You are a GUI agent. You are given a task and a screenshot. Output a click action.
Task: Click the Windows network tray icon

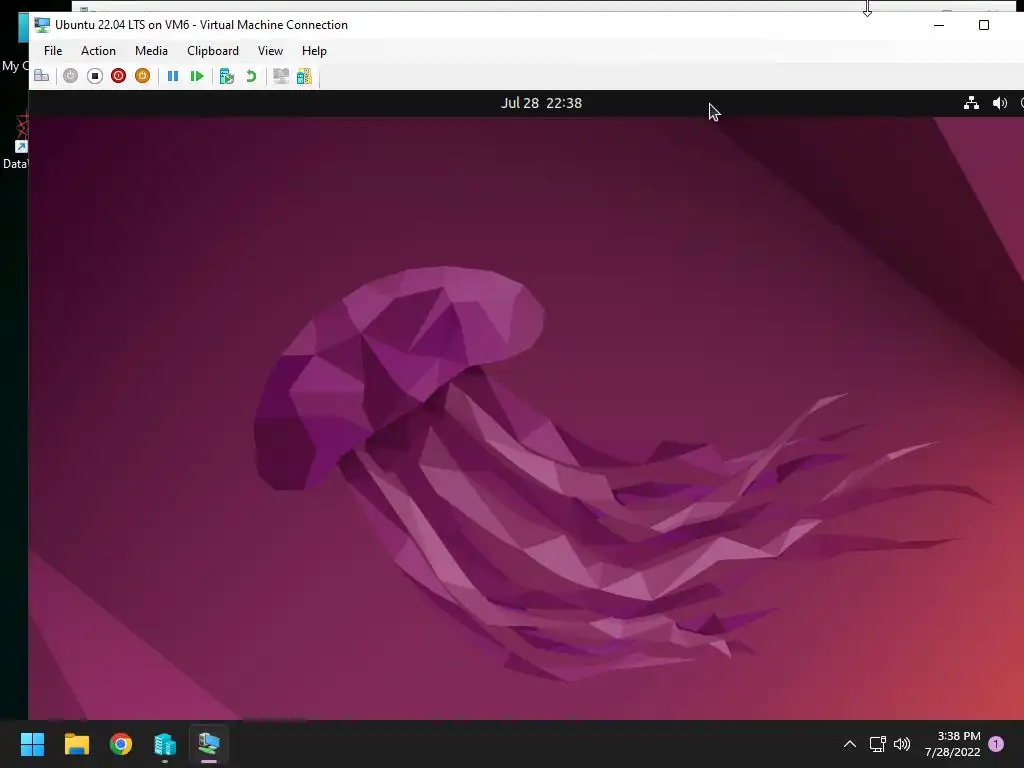877,744
